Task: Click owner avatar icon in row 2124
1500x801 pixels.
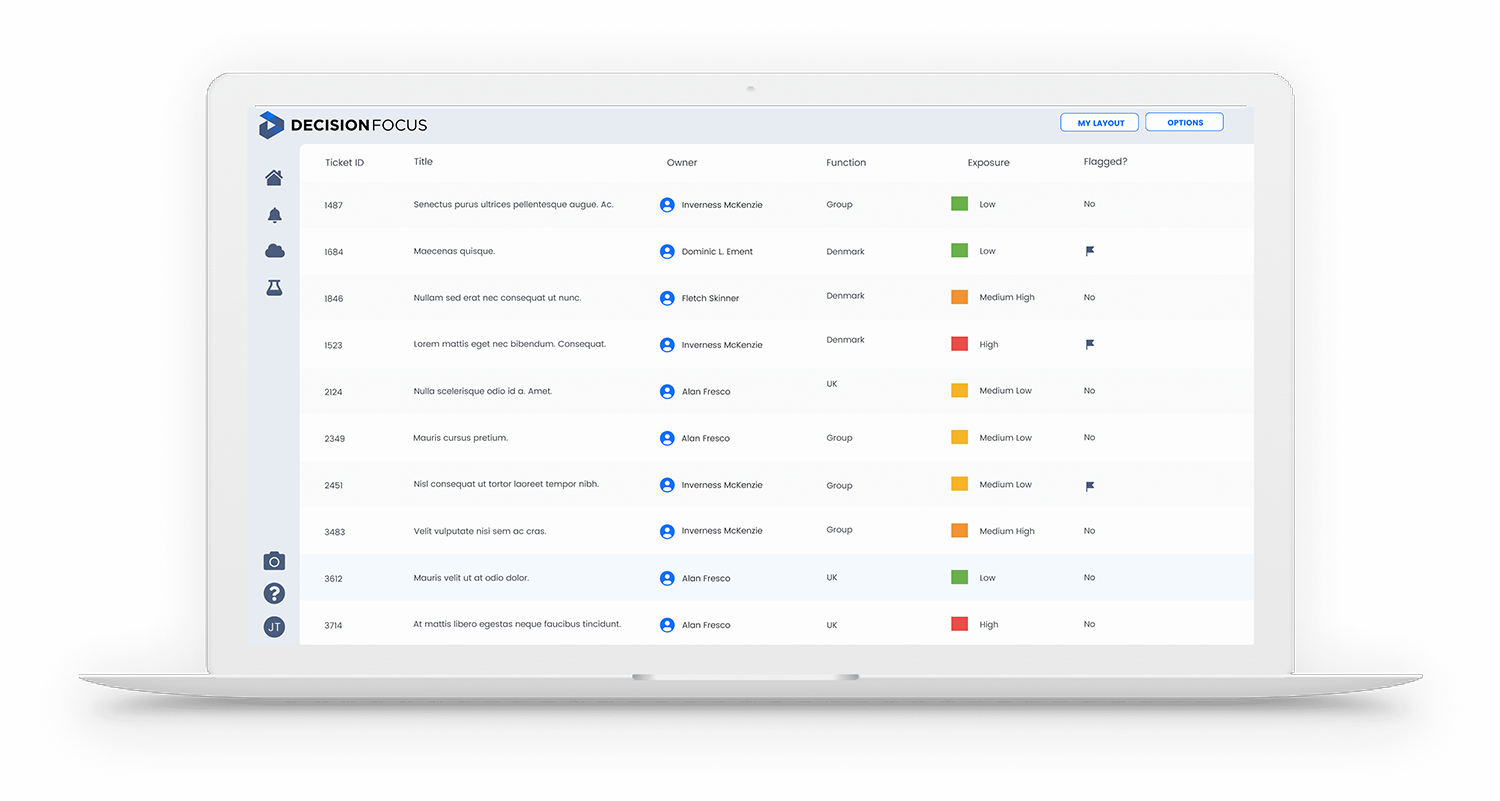Action: (667, 391)
